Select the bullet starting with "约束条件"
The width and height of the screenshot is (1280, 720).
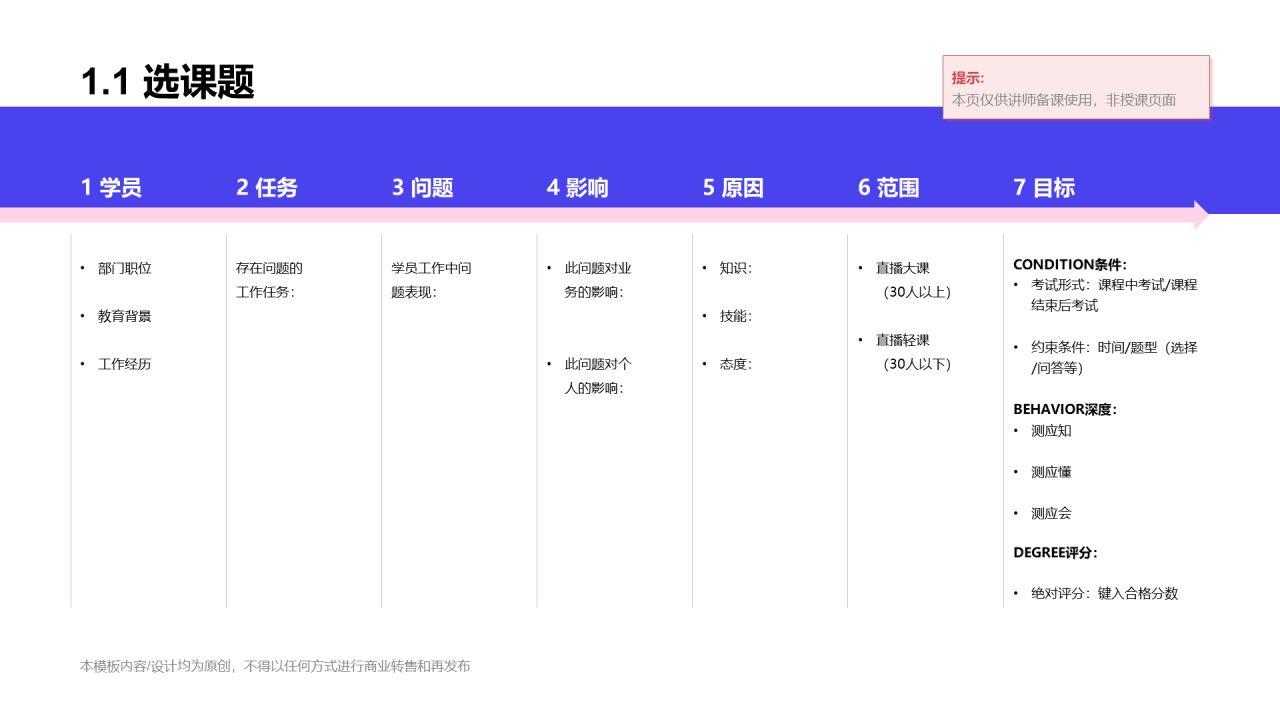(1114, 358)
